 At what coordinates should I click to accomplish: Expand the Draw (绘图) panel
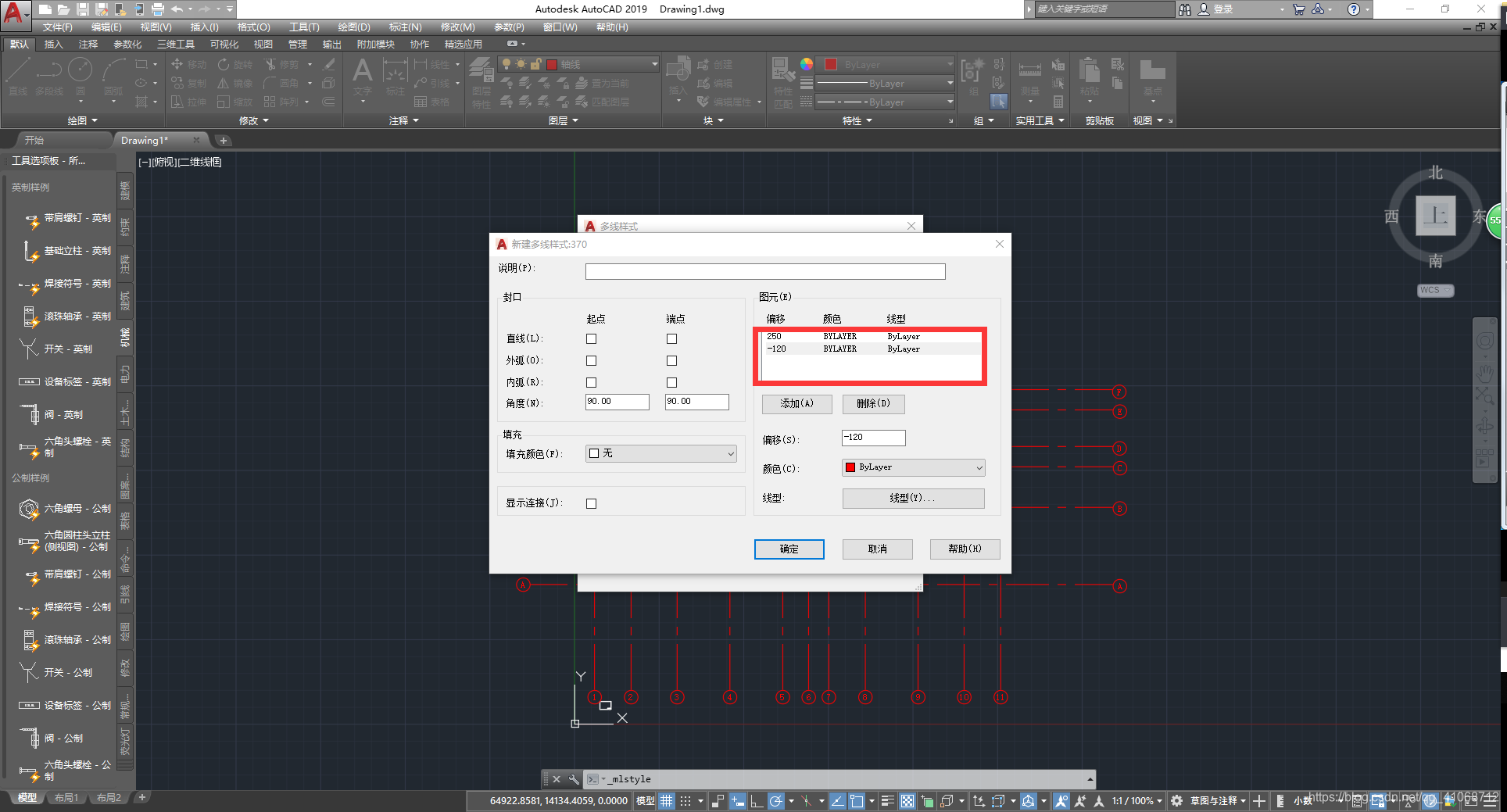click(82, 120)
